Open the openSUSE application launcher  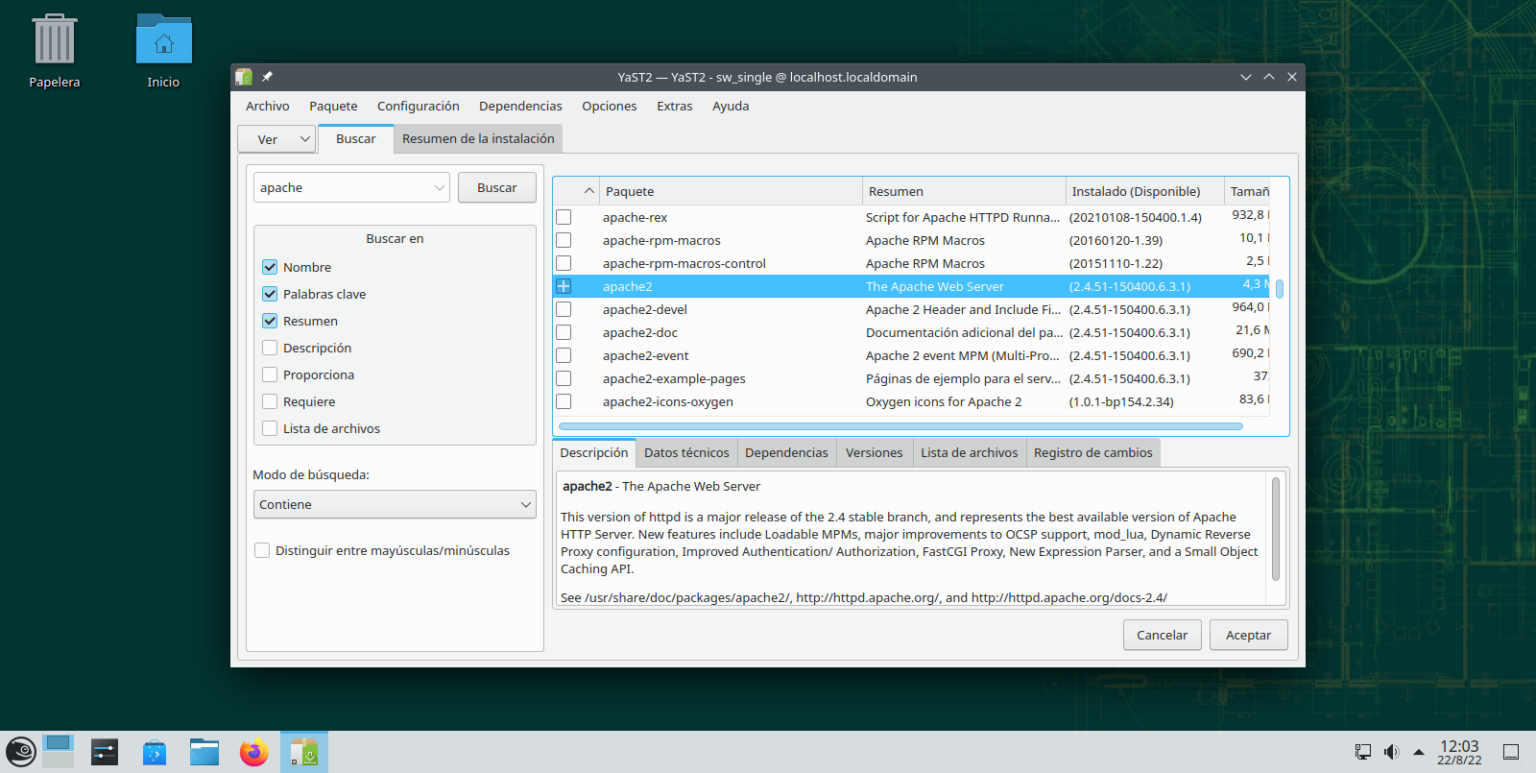click(x=21, y=751)
